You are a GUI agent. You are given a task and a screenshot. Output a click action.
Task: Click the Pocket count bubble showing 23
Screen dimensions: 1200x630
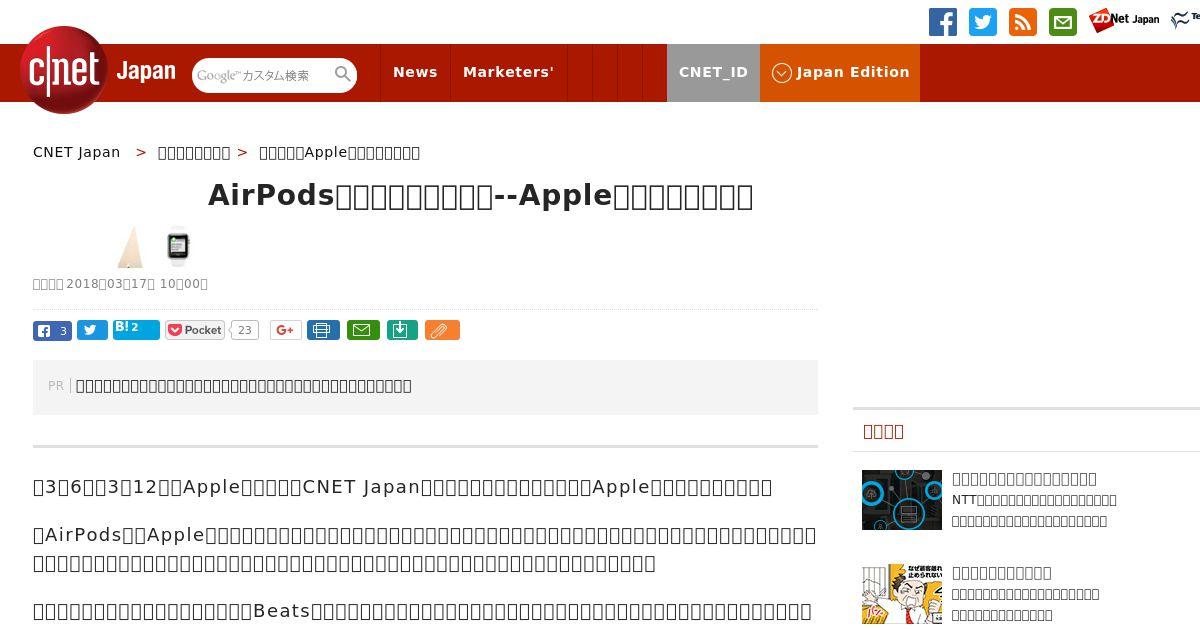[x=245, y=330]
